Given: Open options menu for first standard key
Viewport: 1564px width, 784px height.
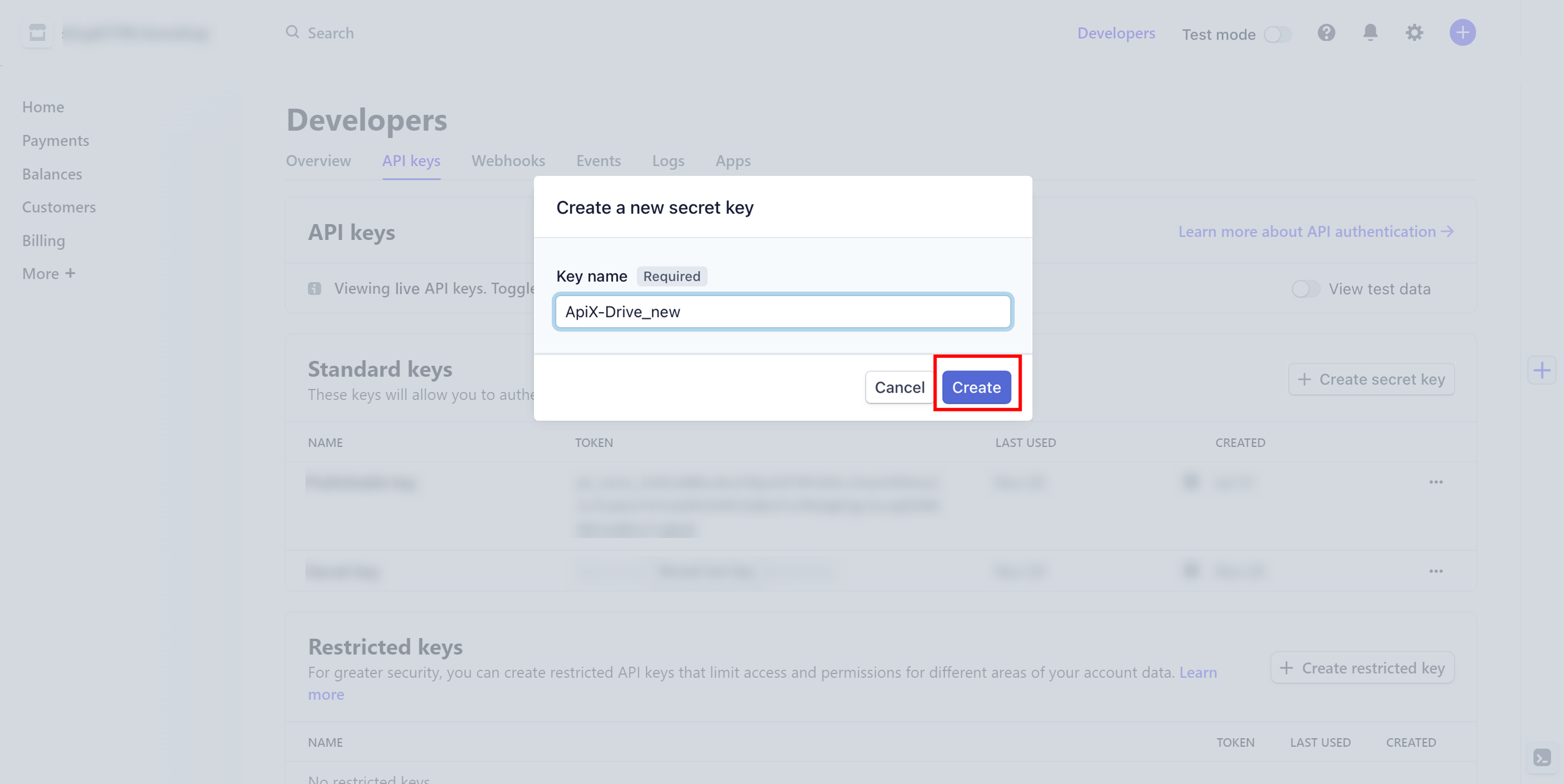Looking at the screenshot, I should [1436, 482].
